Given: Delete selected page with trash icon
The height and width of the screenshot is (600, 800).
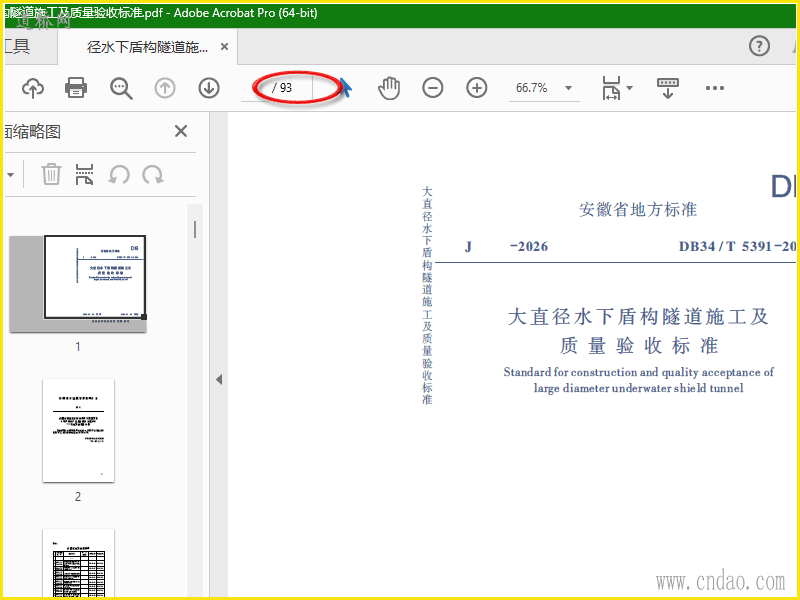Looking at the screenshot, I should (51, 174).
